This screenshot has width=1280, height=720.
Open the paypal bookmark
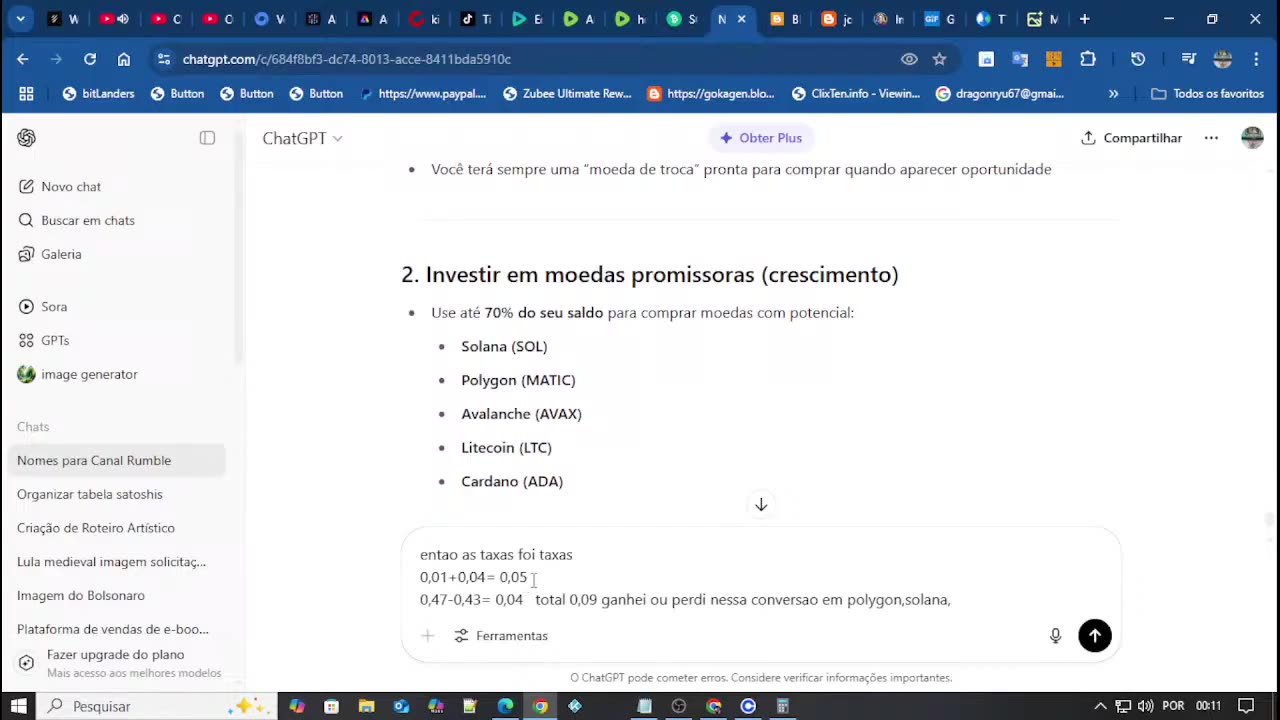(x=423, y=94)
